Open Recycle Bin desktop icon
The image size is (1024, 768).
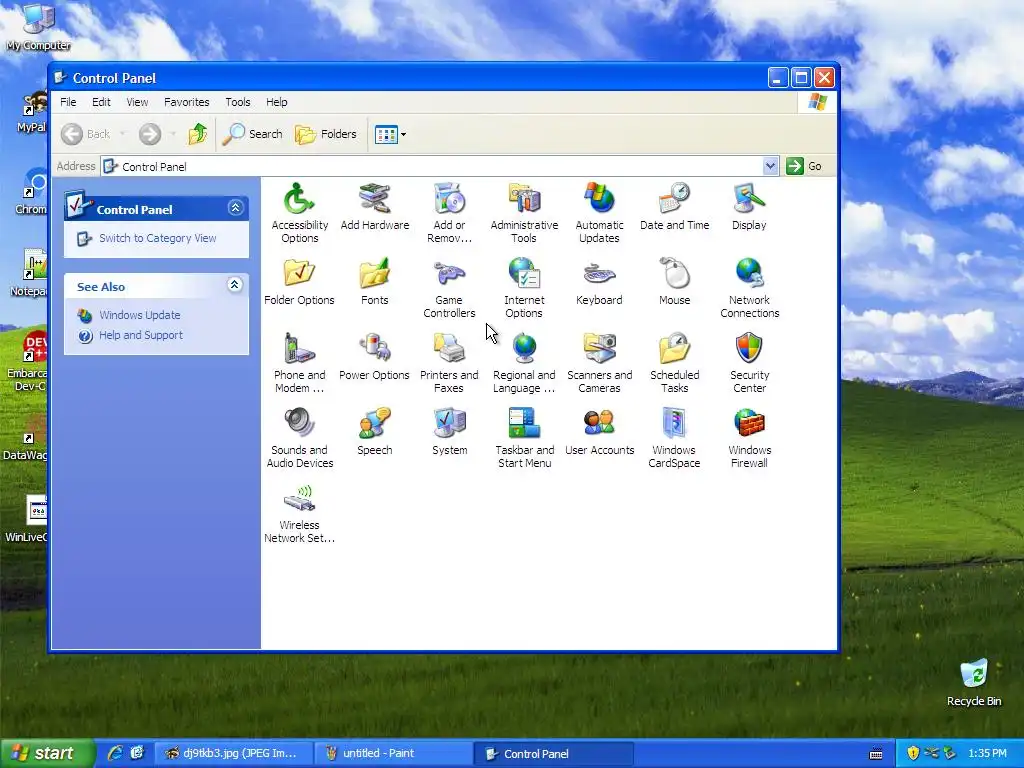(974, 683)
